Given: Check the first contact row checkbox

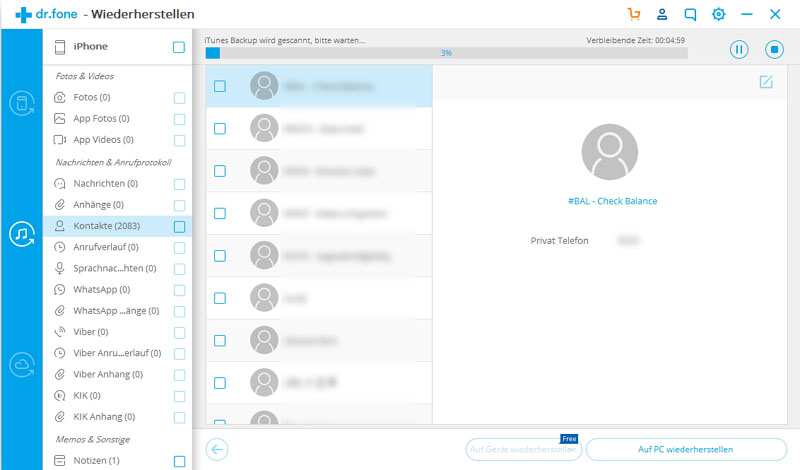Looking at the screenshot, I should (x=220, y=86).
